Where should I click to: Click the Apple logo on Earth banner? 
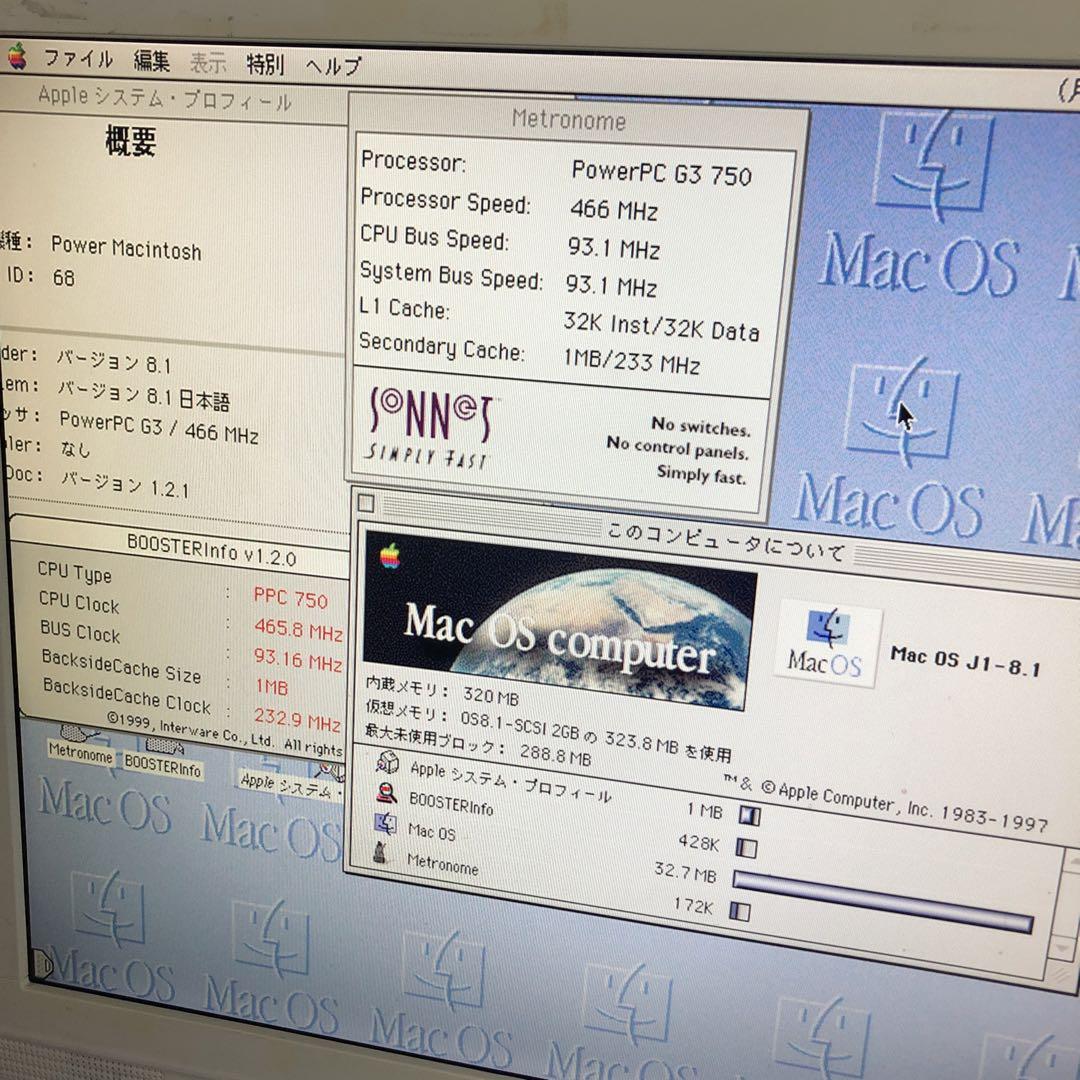(x=391, y=556)
